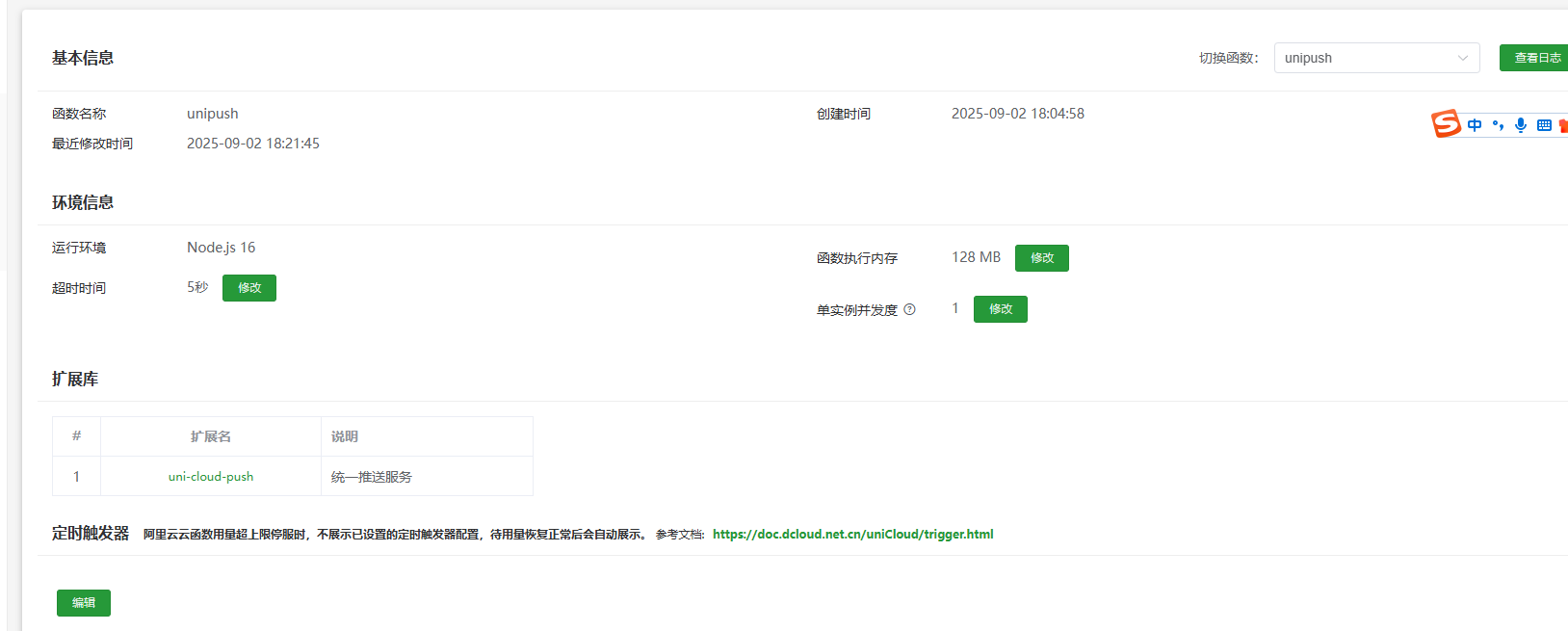
Task: Click the 基本信息 section heading
Action: point(83,58)
